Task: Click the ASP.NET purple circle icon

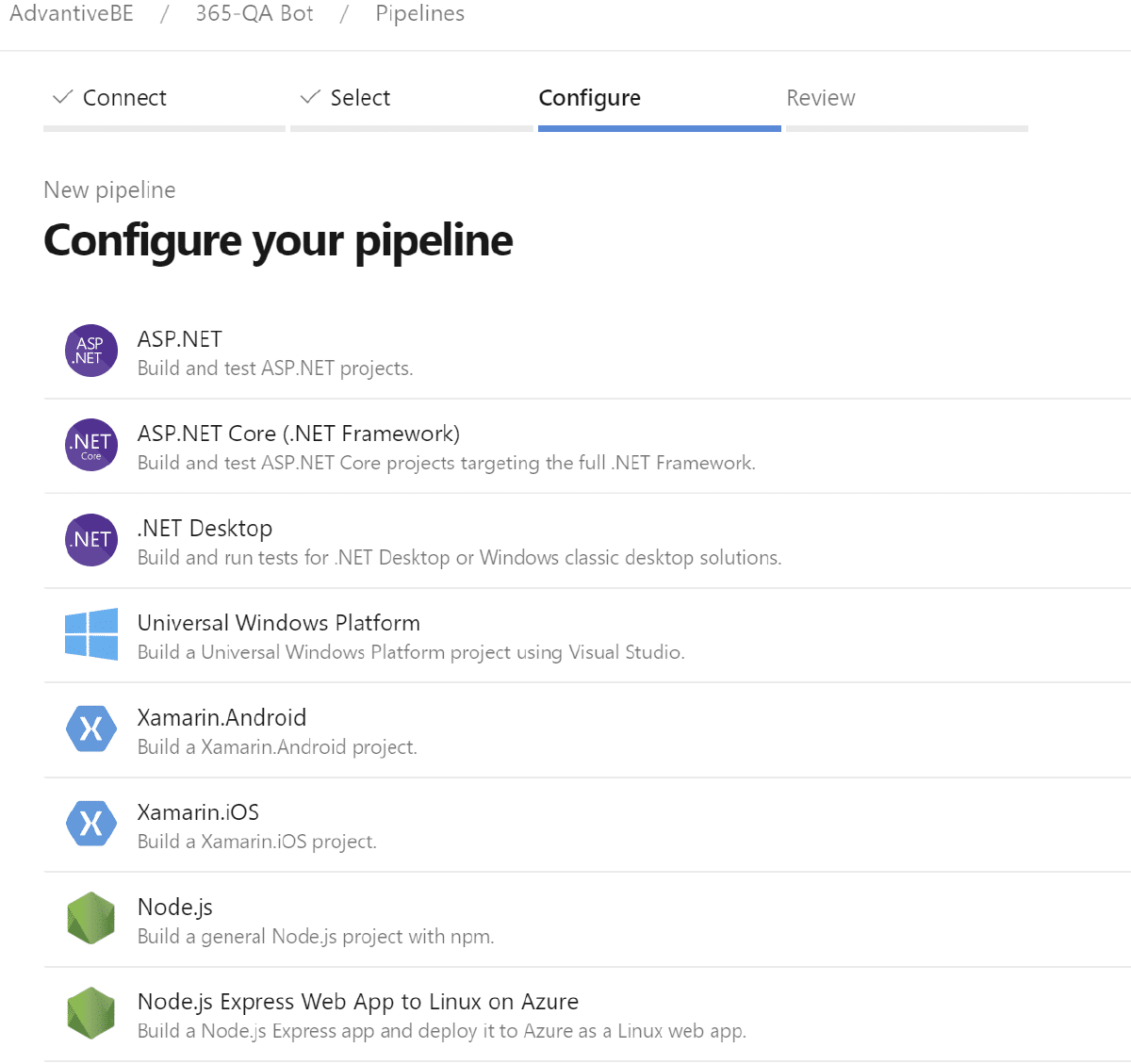Action: click(91, 351)
